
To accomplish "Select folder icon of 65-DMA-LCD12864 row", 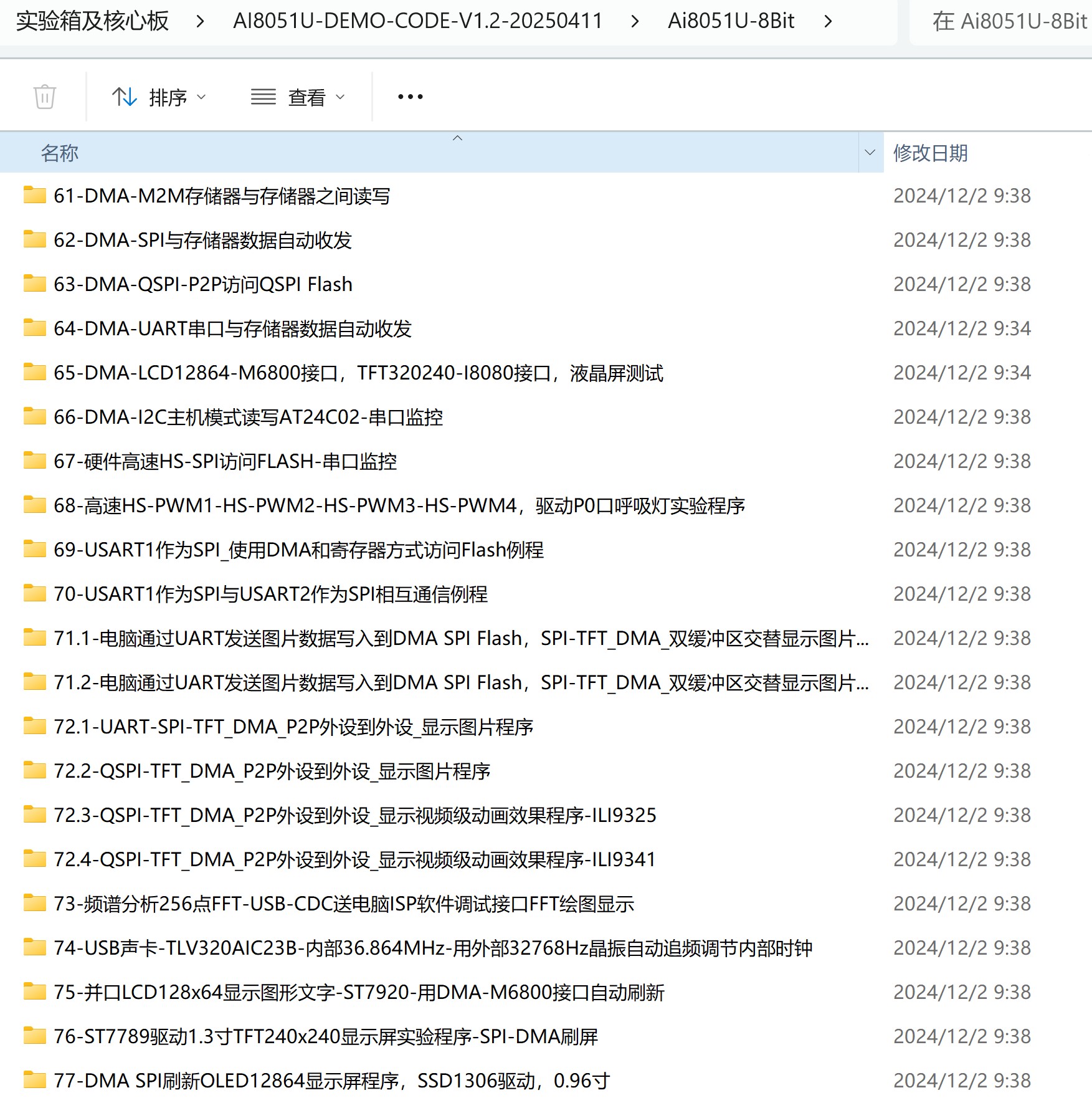I will coord(35,372).
